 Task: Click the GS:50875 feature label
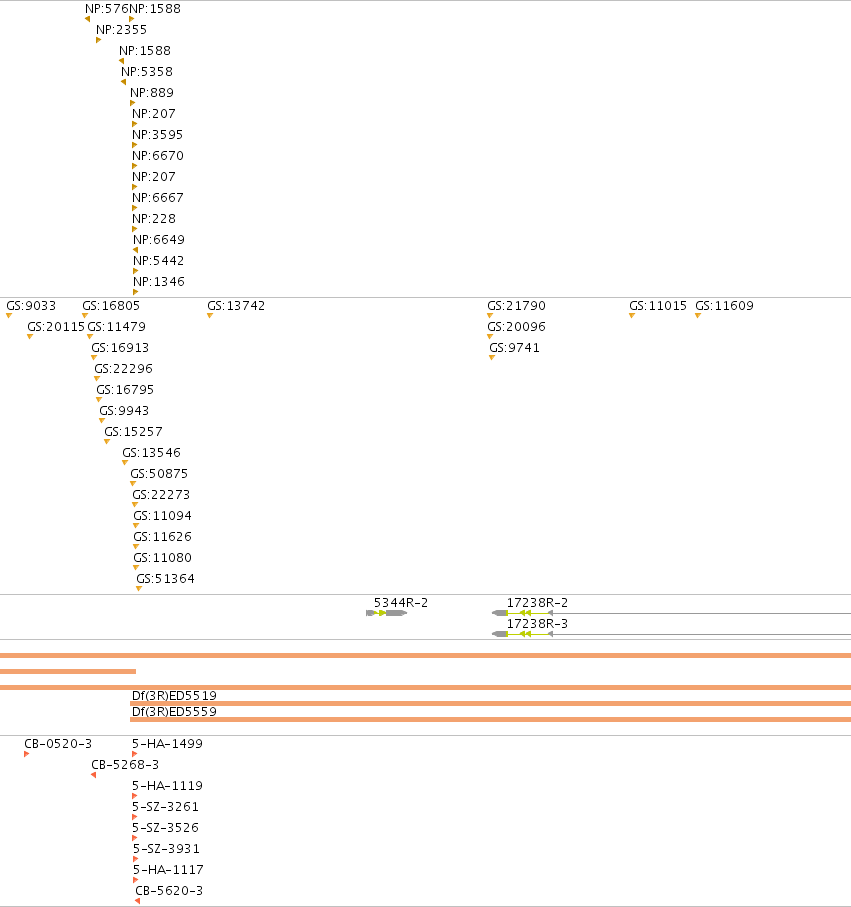[159, 474]
